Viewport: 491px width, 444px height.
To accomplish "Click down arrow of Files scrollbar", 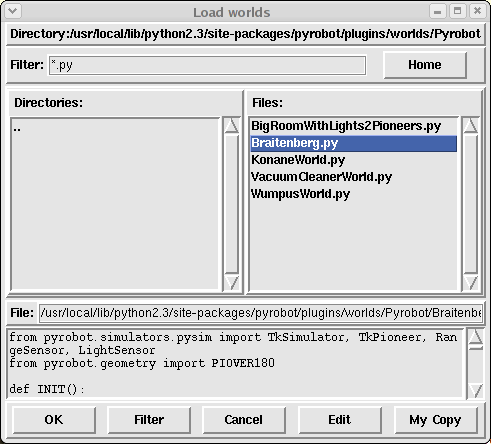I will point(471,283).
